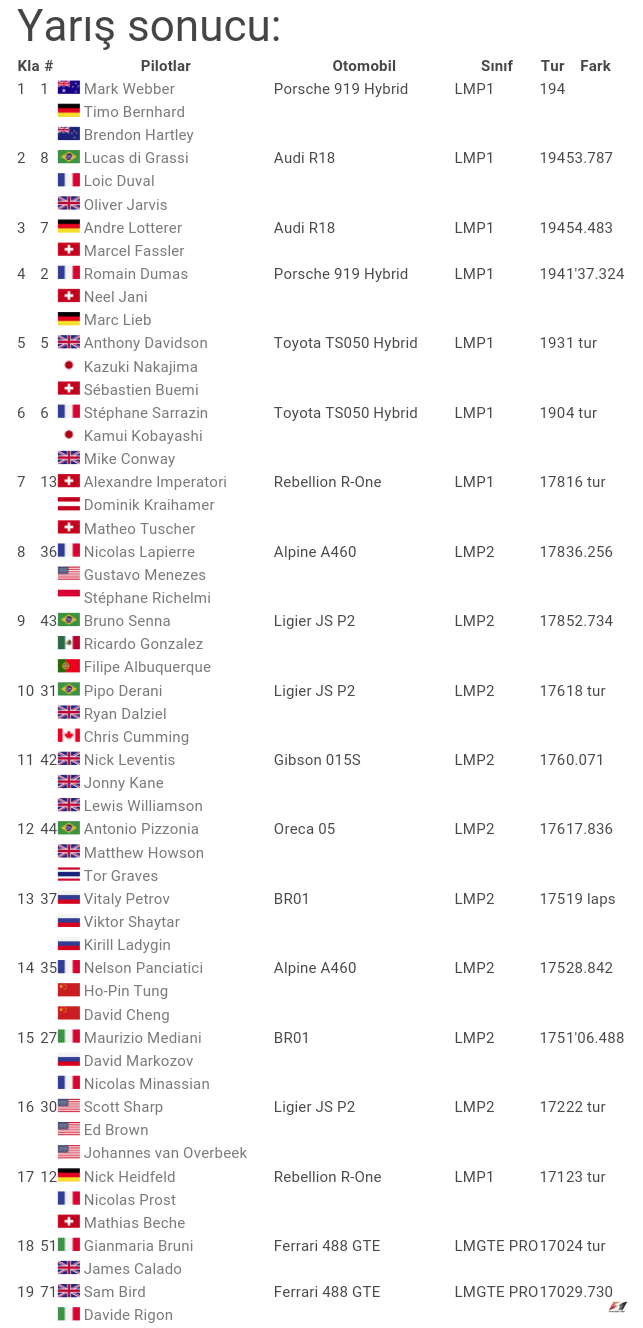Click the Austrian flag next to Dominik Kraihamer
The height and width of the screenshot is (1328, 643).
pyautogui.click(x=68, y=505)
